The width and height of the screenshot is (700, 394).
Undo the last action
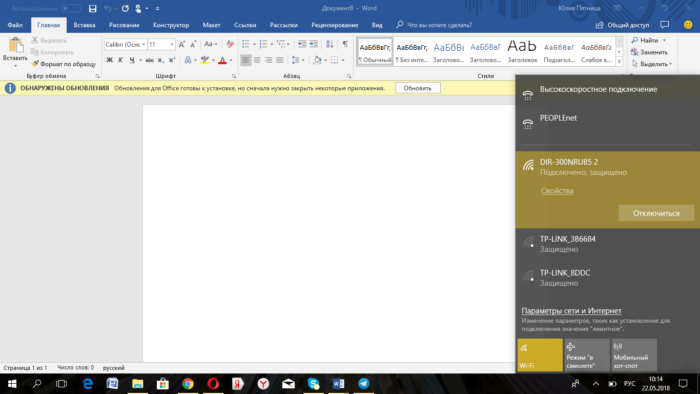click(107, 8)
